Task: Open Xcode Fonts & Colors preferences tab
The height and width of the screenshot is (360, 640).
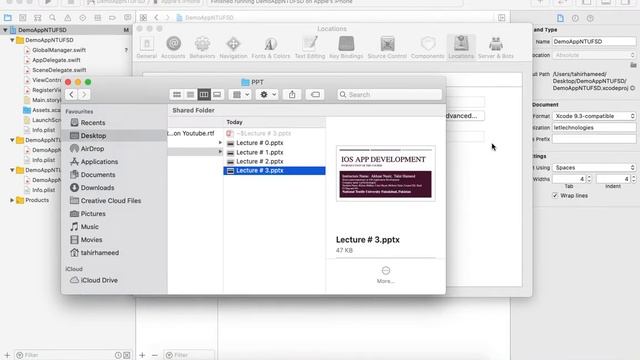Action: click(270, 48)
